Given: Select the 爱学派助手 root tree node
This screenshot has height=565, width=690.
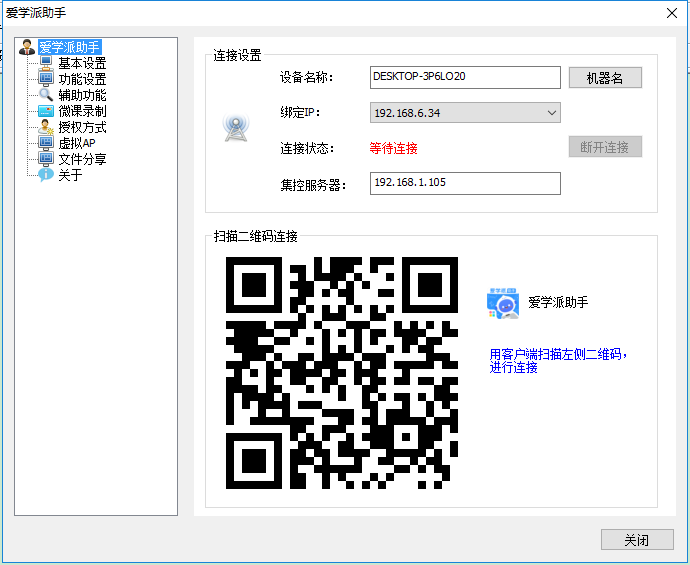Looking at the screenshot, I should tap(70, 47).
